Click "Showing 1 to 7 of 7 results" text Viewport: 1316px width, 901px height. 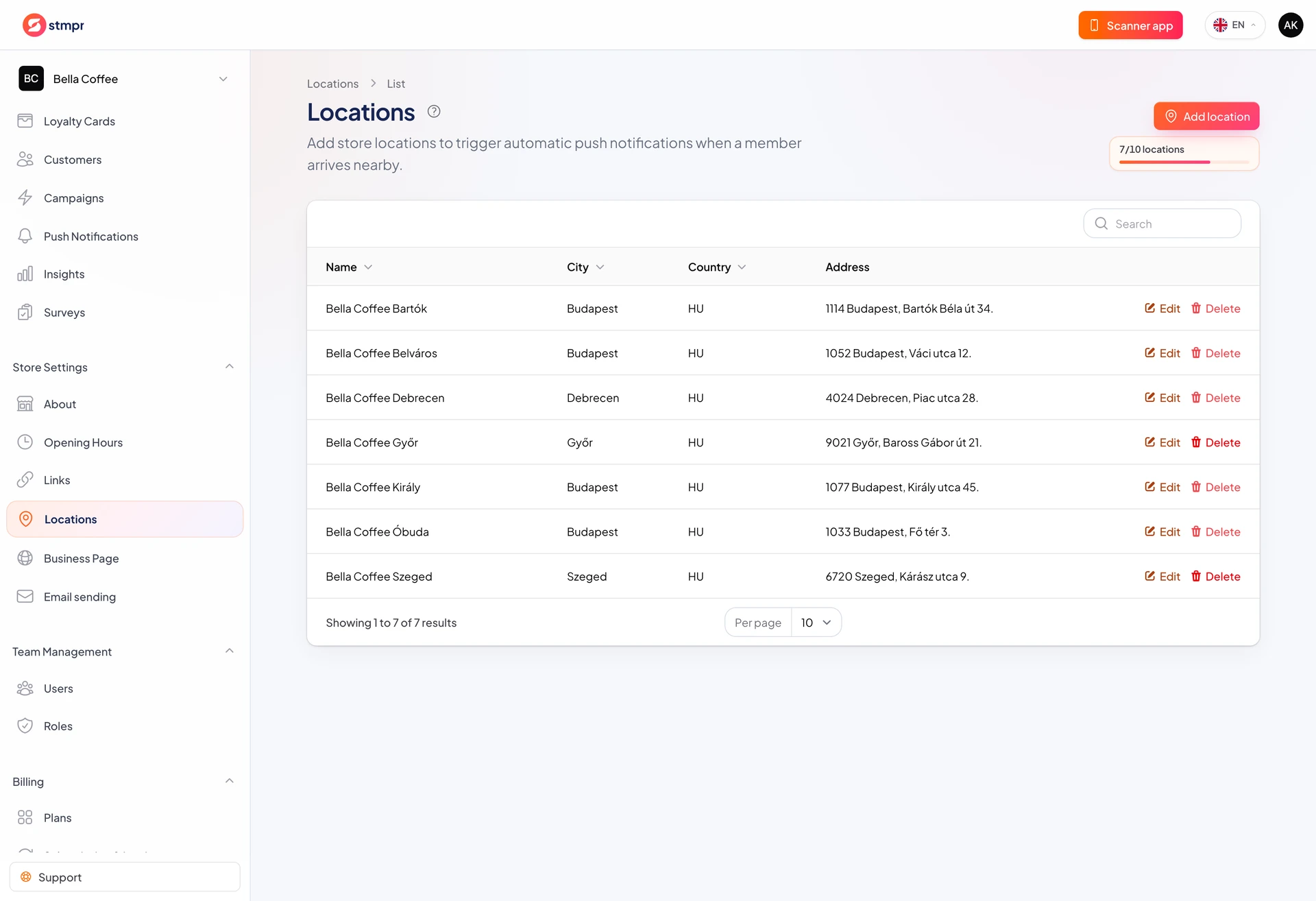[x=391, y=623]
